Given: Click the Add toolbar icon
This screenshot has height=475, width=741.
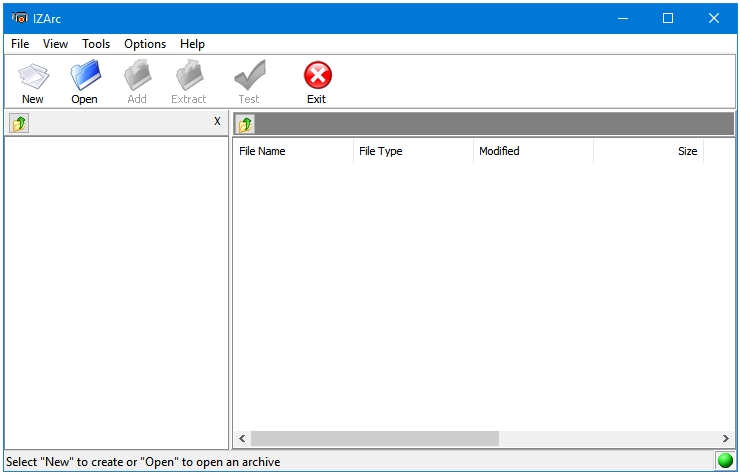Looking at the screenshot, I should coord(137,75).
